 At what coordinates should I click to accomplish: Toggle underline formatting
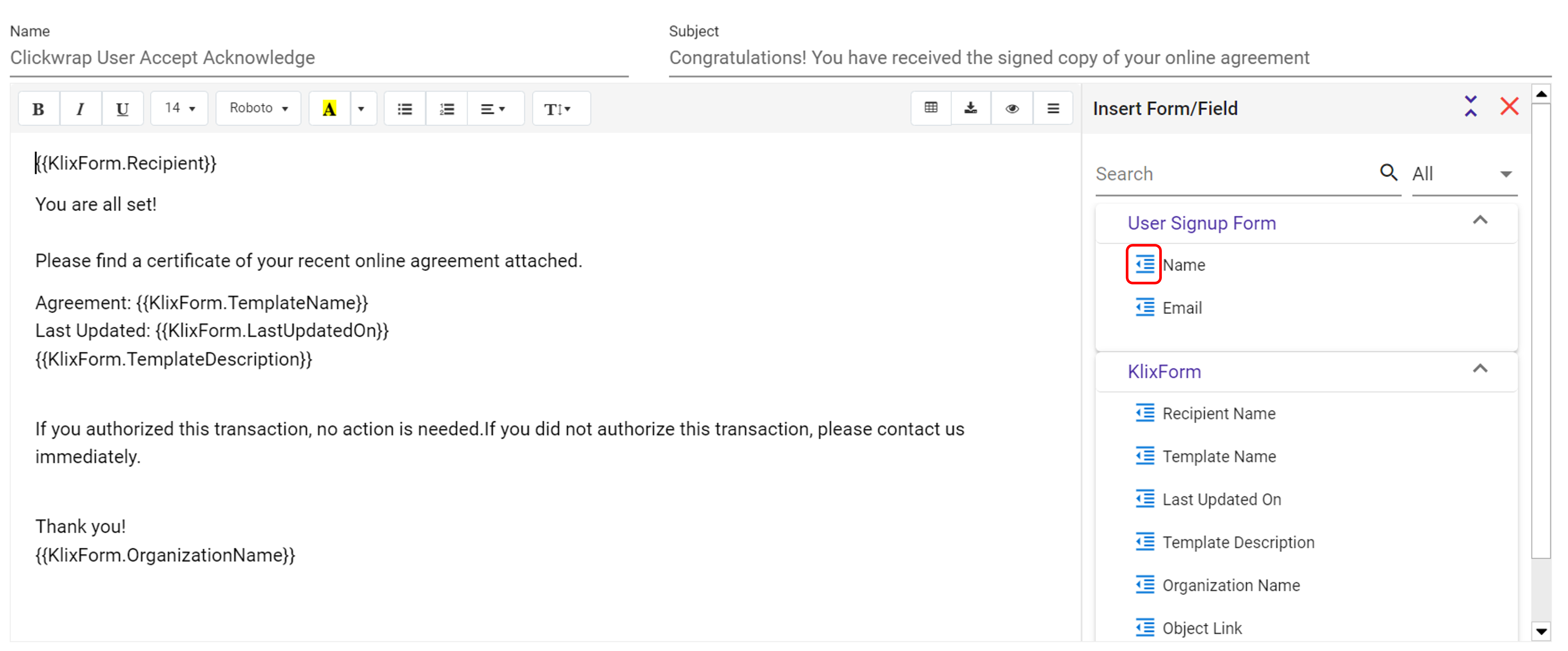[122, 109]
